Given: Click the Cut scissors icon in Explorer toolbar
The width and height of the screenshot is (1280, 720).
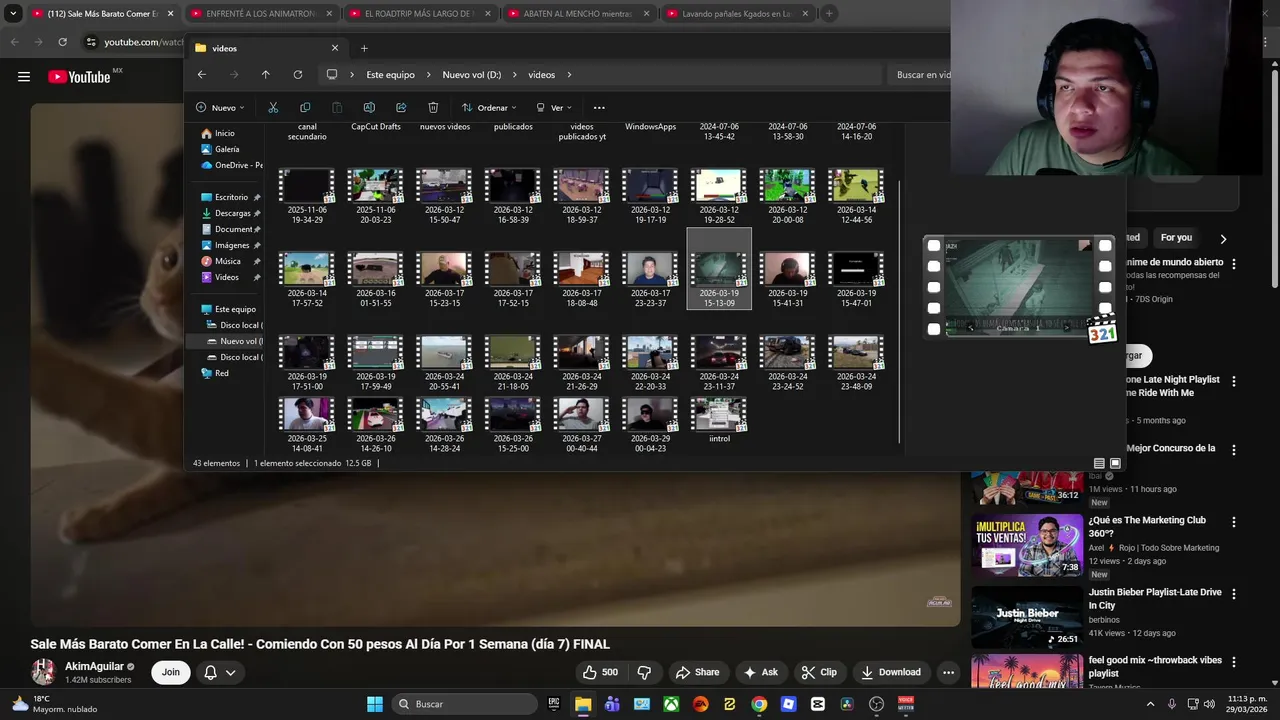Looking at the screenshot, I should click(x=273, y=108).
